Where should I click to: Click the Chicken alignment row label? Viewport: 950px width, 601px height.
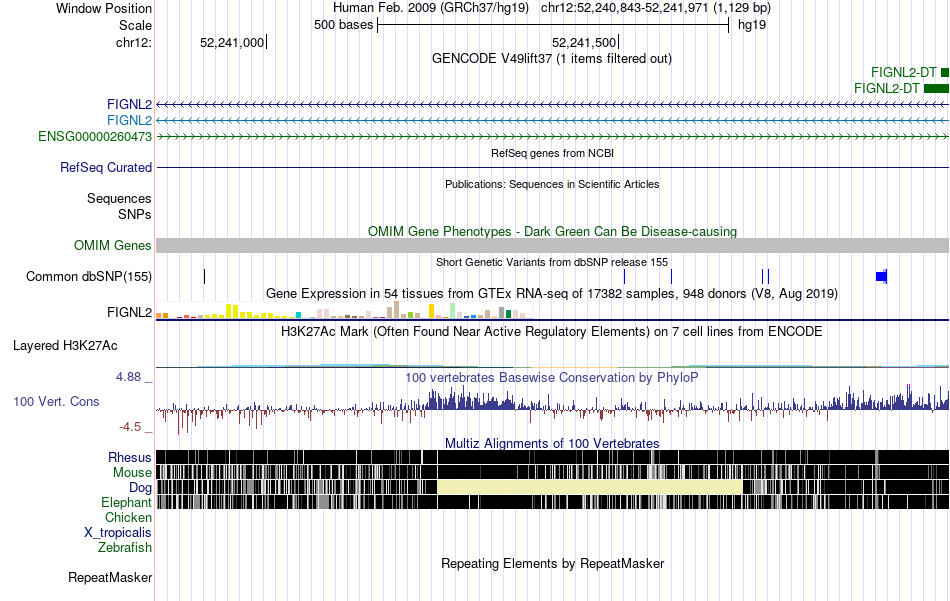click(x=128, y=517)
